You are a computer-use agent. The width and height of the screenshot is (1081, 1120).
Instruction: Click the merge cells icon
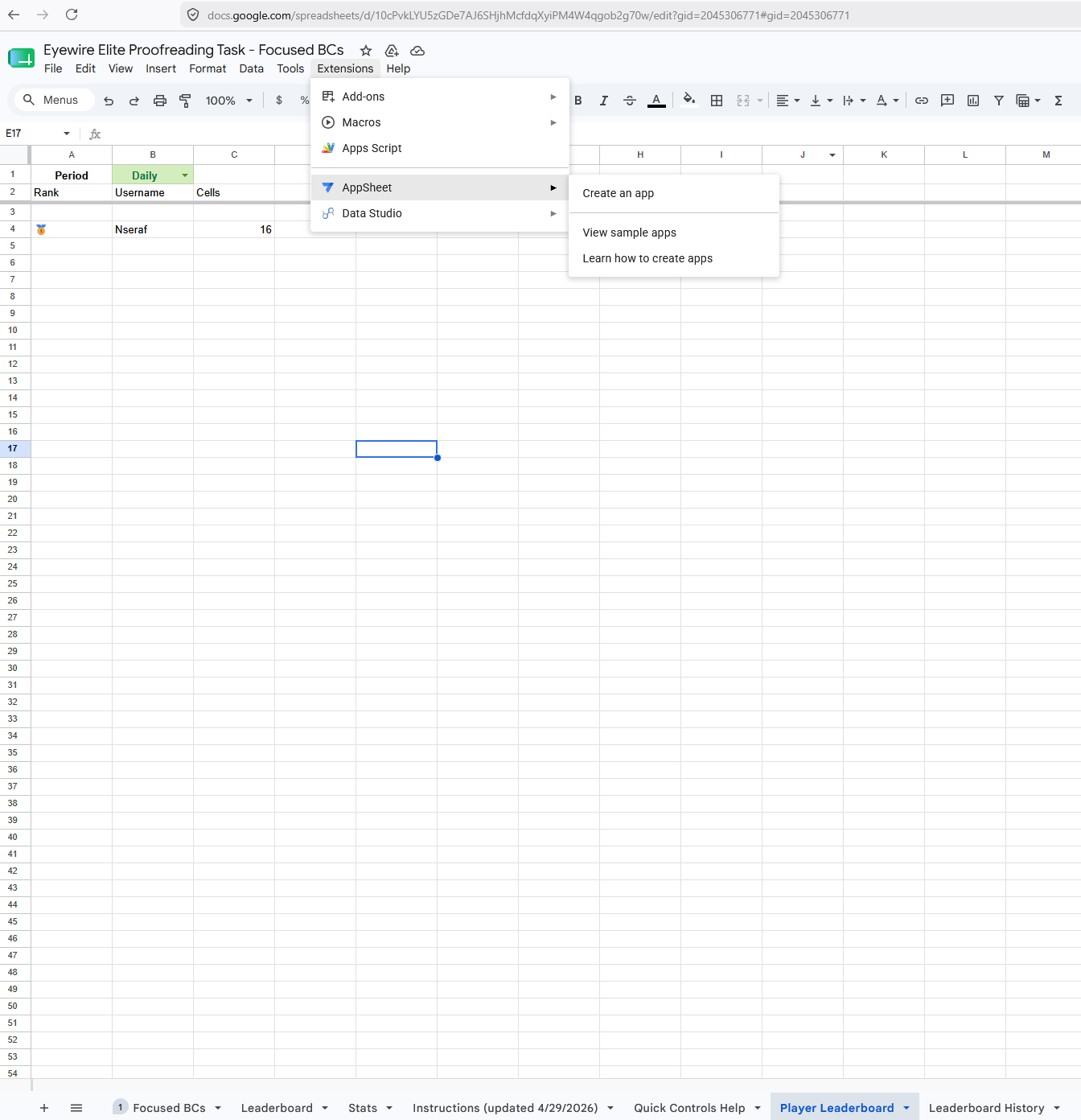pos(743,101)
